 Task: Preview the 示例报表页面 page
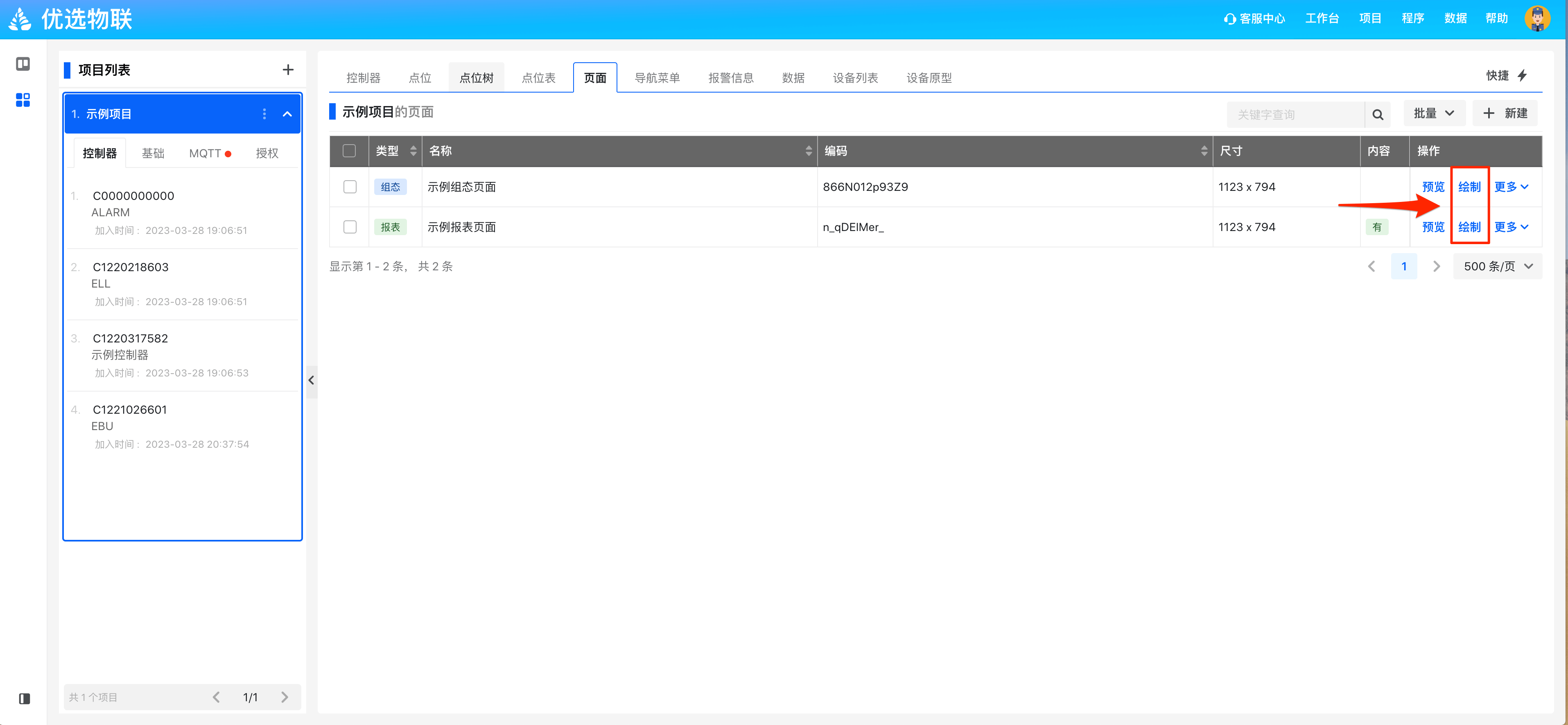(x=1433, y=227)
